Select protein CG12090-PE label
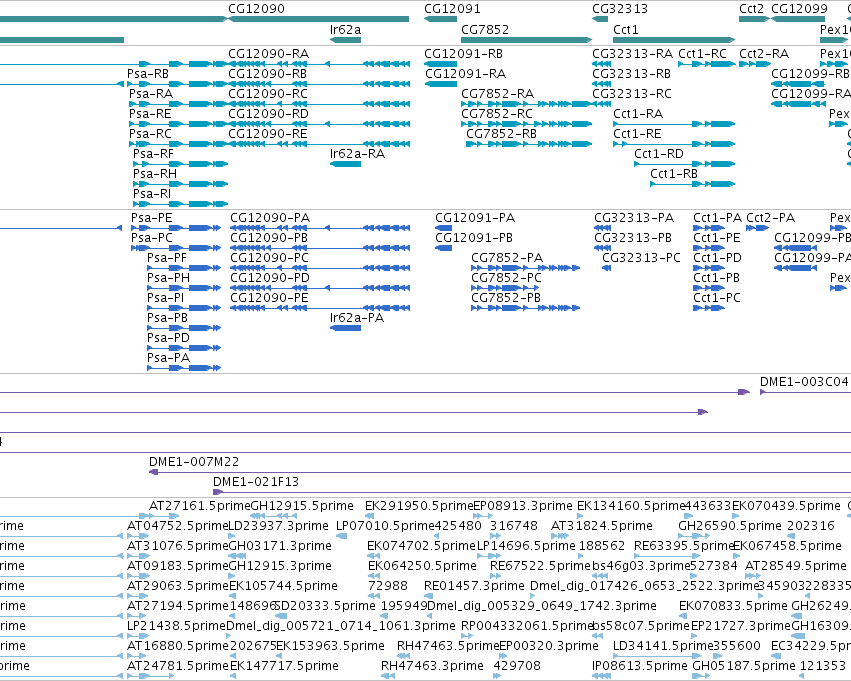851x681 pixels. pyautogui.click(x=269, y=298)
